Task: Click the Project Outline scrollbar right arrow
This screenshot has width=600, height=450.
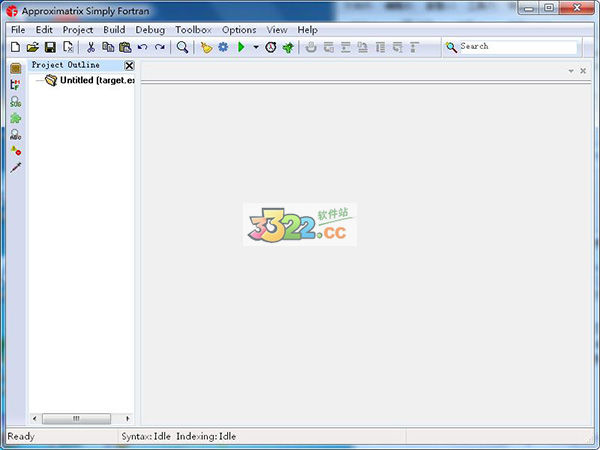Action: (x=128, y=419)
